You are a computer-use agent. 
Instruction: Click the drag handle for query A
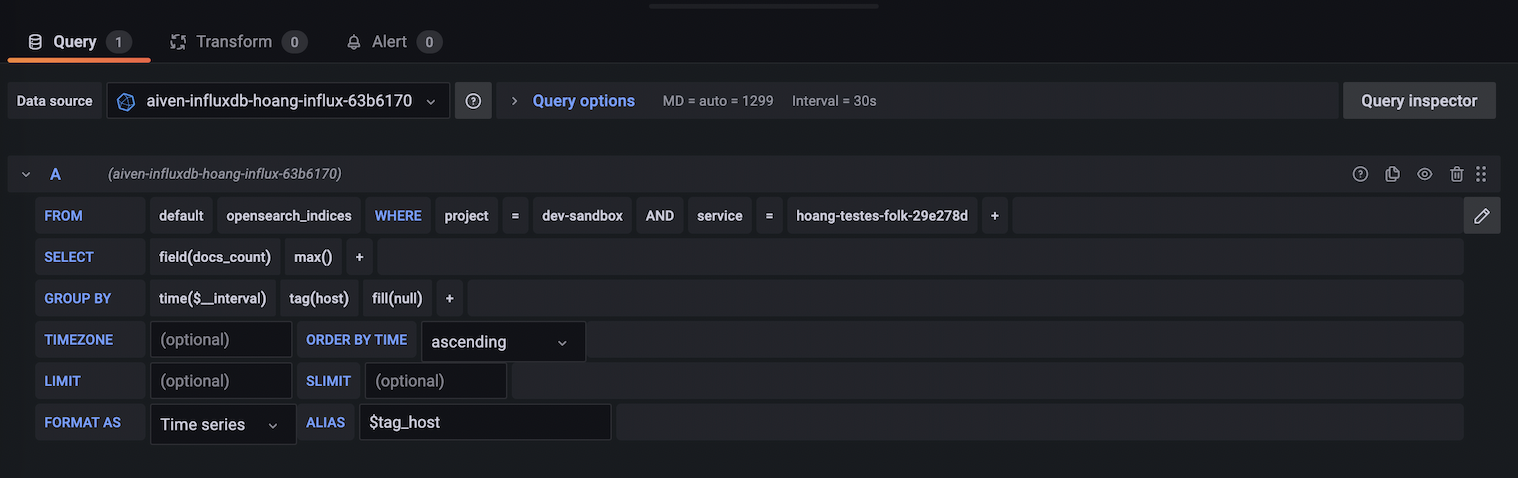coord(1481,174)
